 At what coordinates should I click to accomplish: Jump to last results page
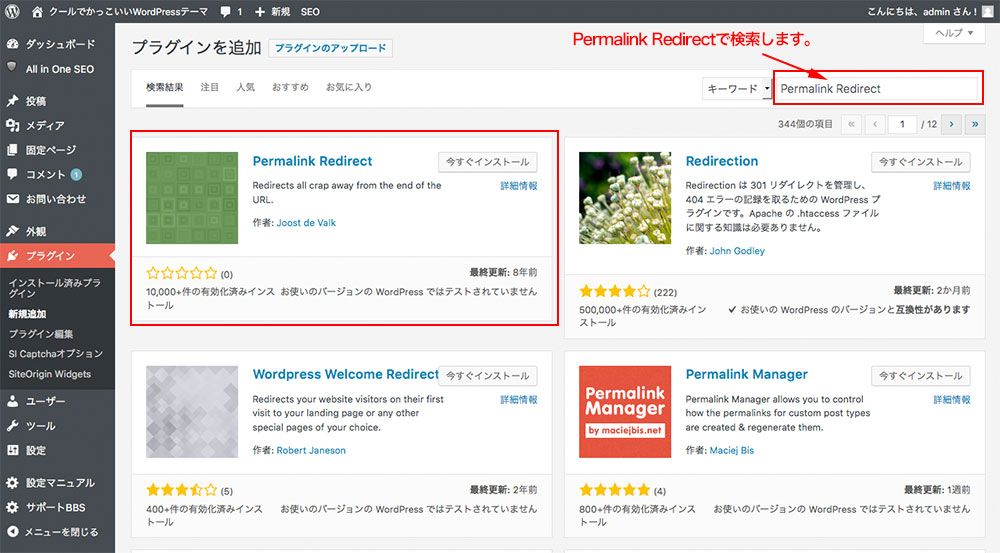[x=975, y=124]
